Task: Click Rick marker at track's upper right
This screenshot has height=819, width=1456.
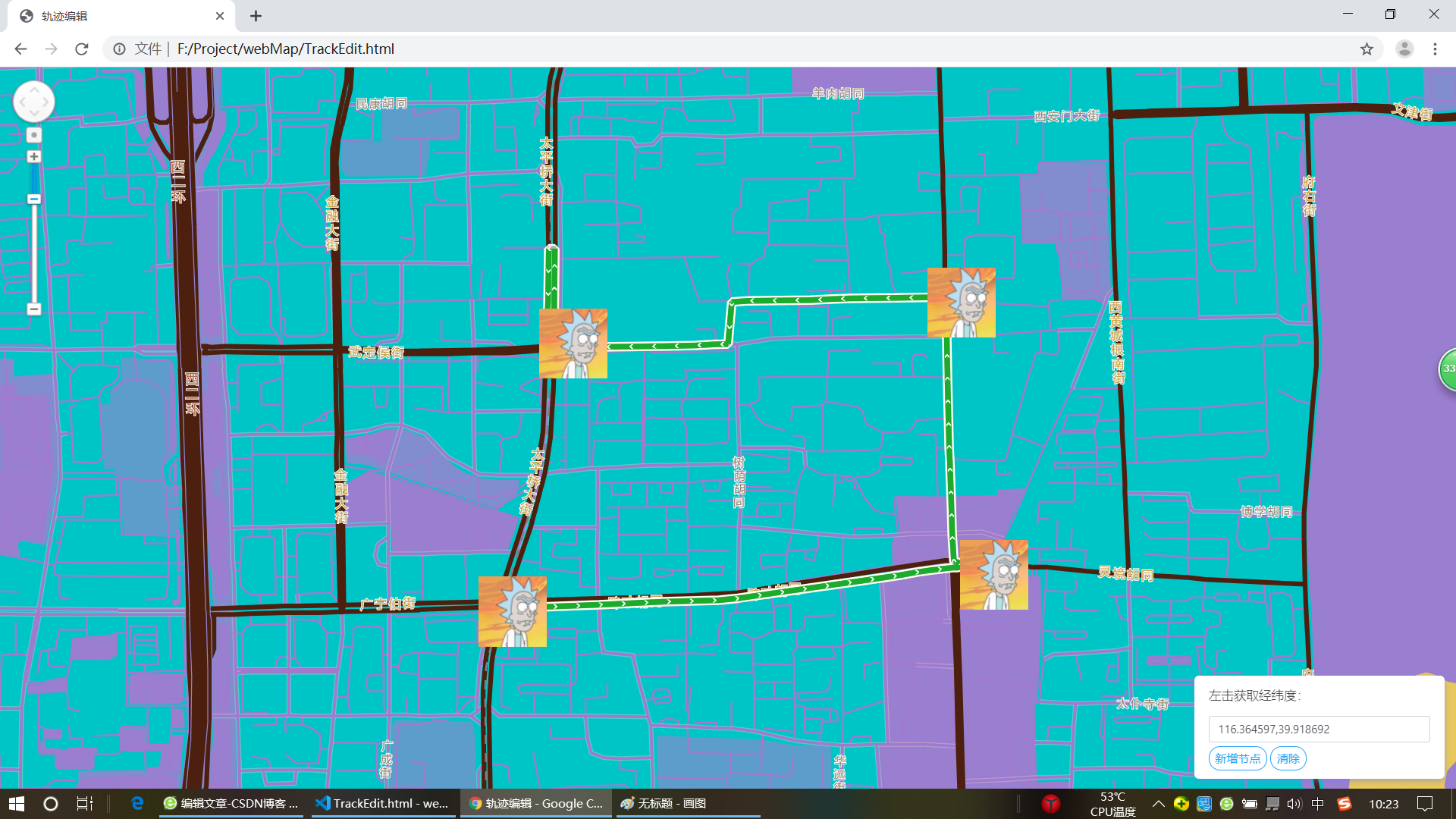Action: point(961,303)
